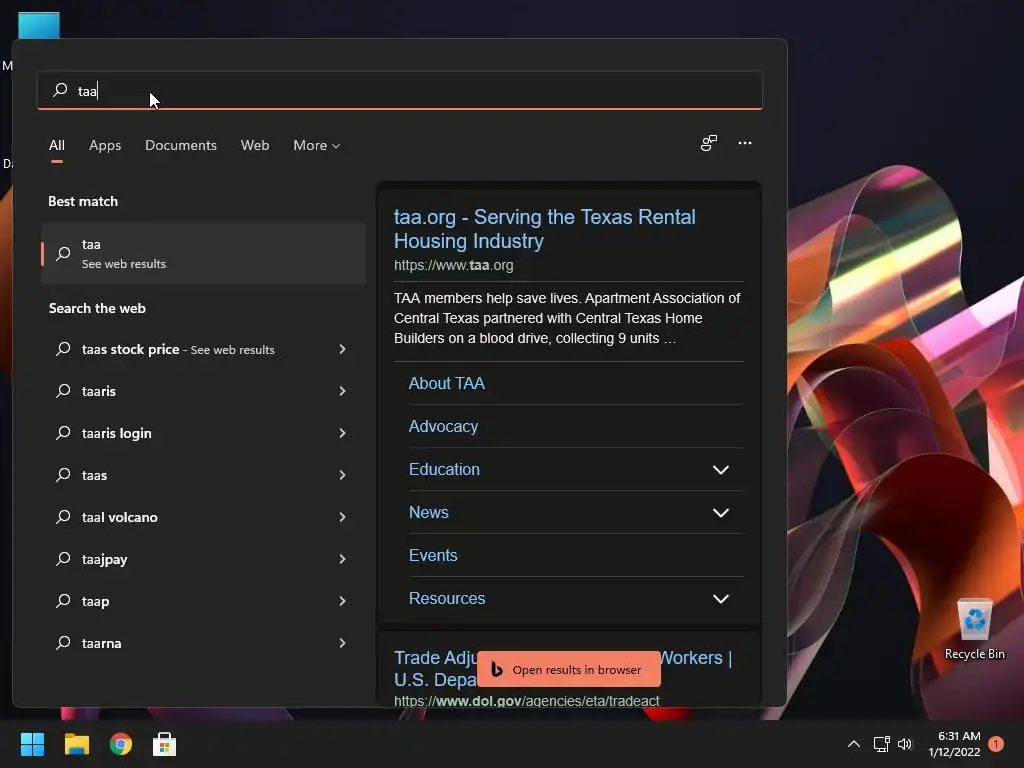The width and height of the screenshot is (1024, 768).
Task: Select the taa best match result
Action: point(203,253)
